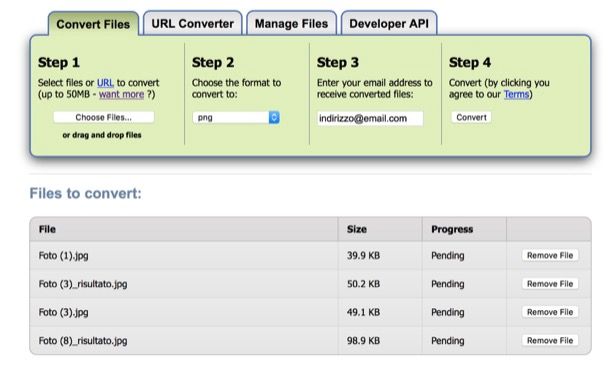This screenshot has height=374, width=610.
Task: Open the Manage Files tab
Action: pyautogui.click(x=291, y=23)
